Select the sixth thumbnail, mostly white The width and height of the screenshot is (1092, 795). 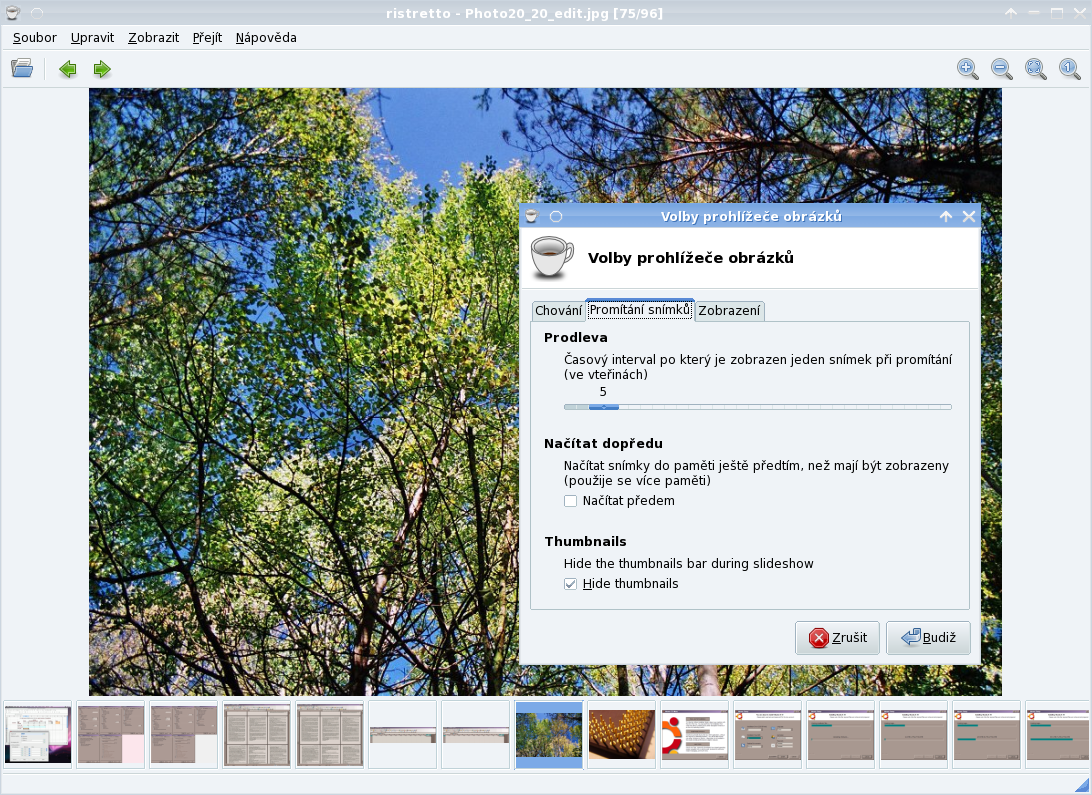403,734
